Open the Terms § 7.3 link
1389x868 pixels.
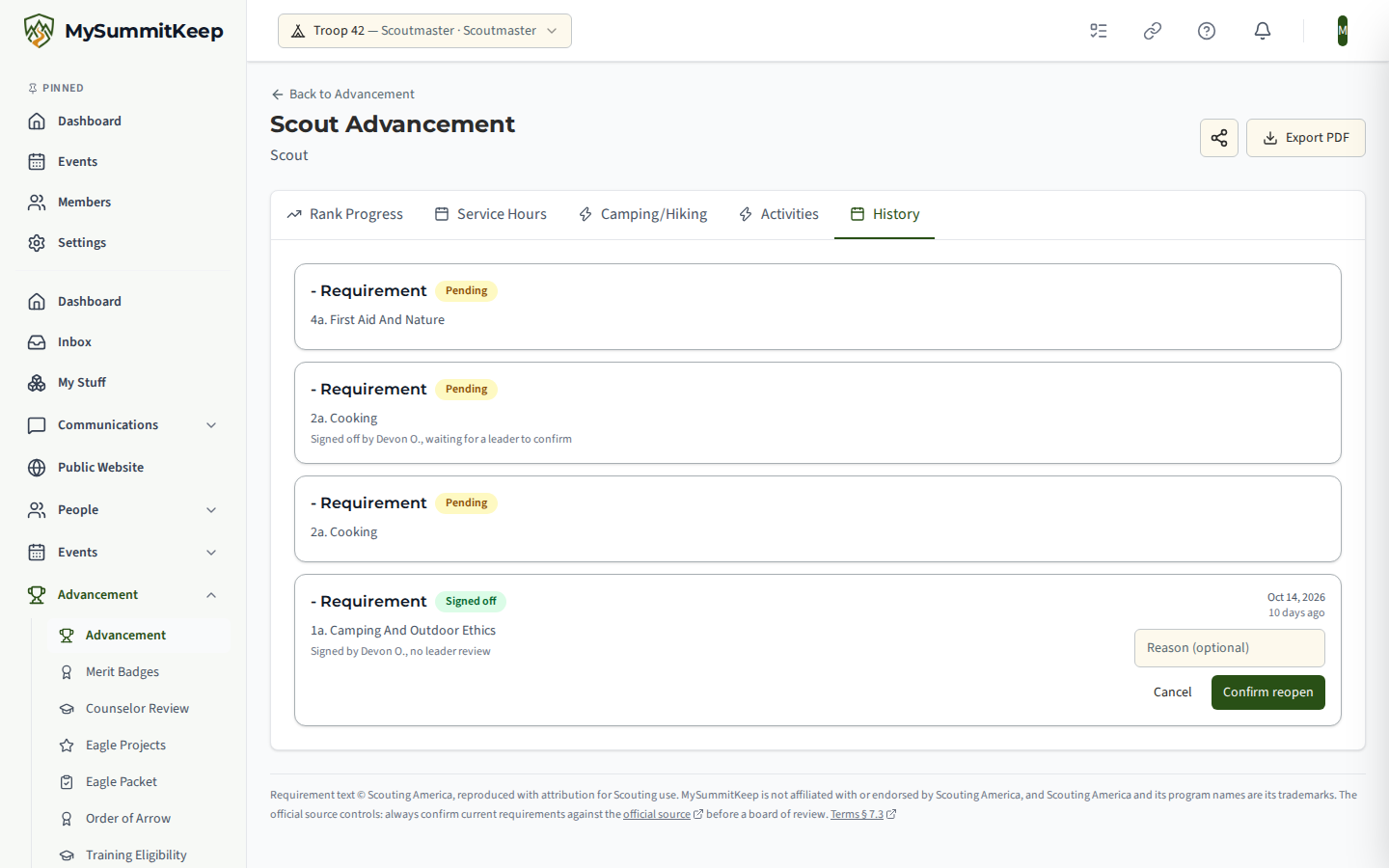pos(863,815)
